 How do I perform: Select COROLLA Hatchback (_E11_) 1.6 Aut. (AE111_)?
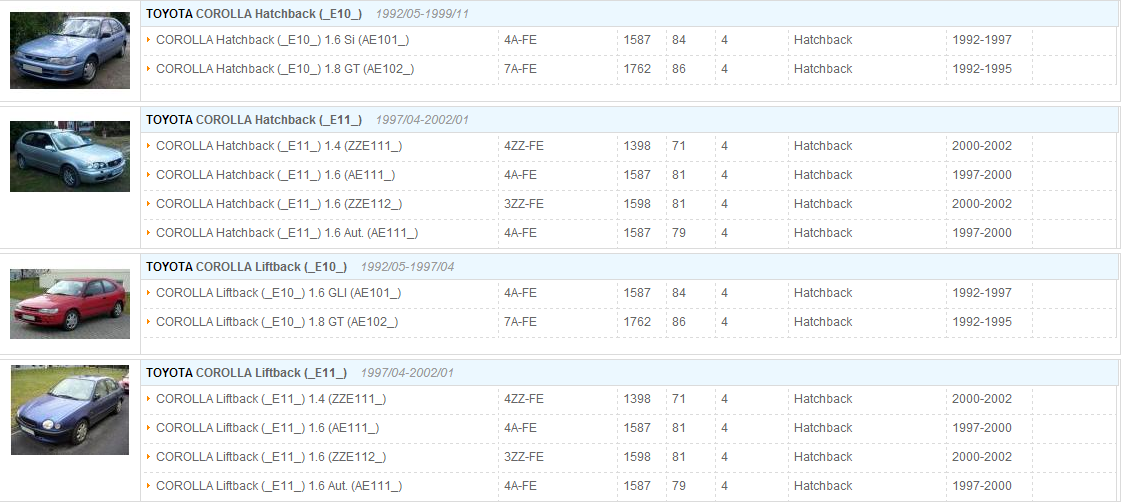pos(287,233)
